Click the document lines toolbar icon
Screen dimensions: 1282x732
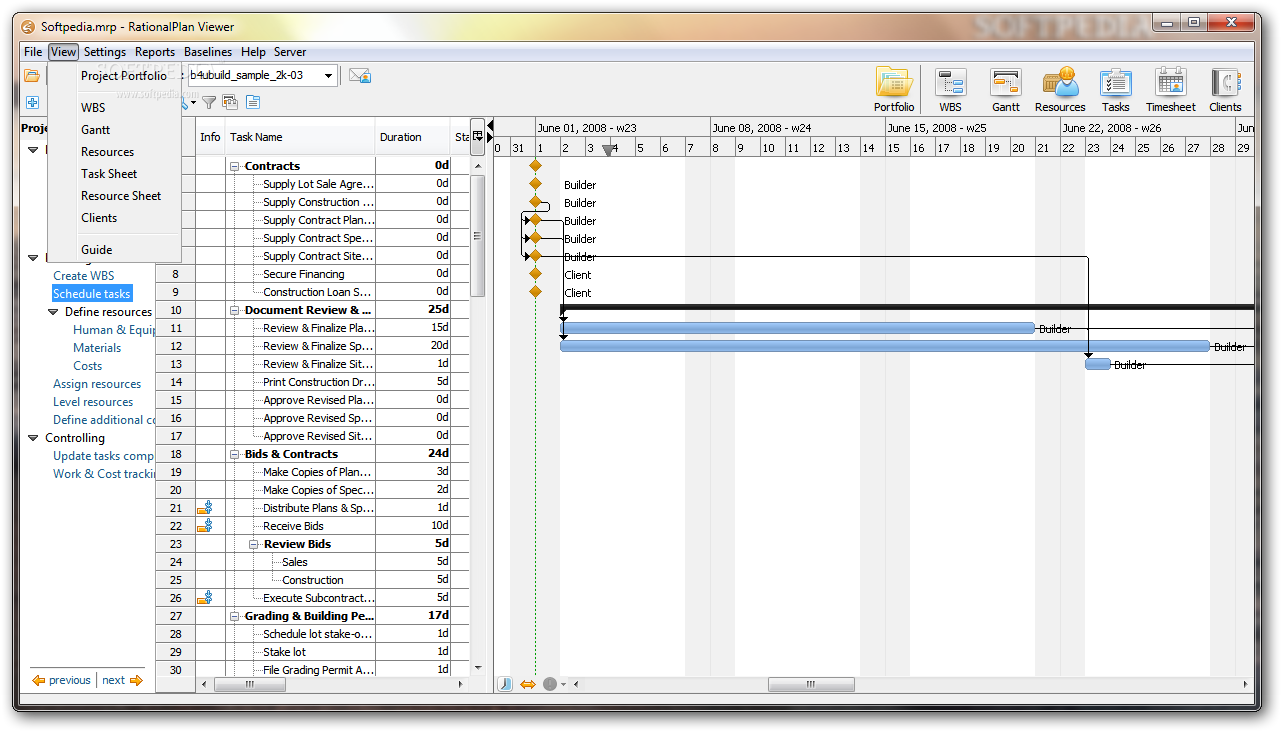[x=253, y=102]
